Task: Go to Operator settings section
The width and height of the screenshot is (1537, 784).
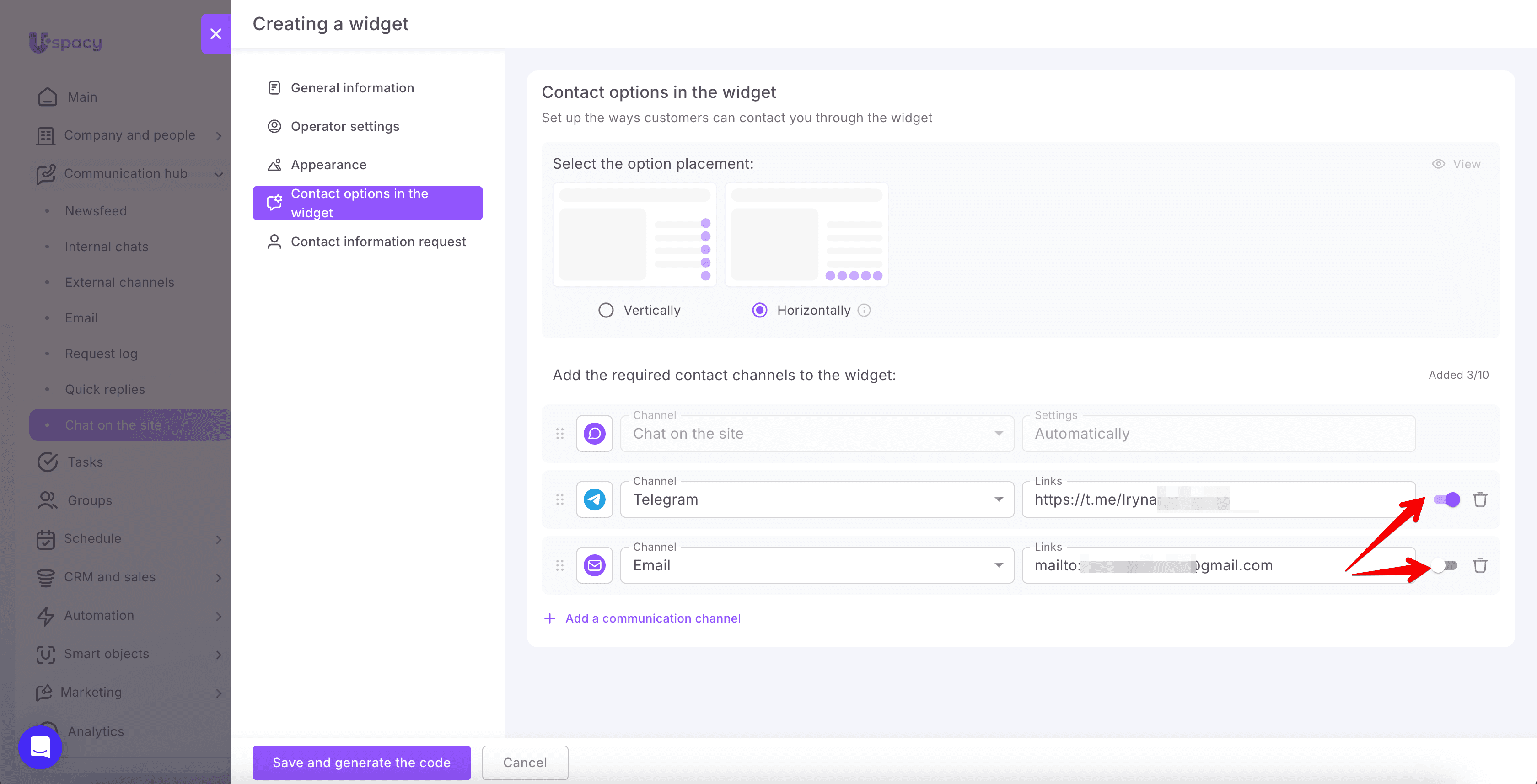Action: [x=367, y=127]
